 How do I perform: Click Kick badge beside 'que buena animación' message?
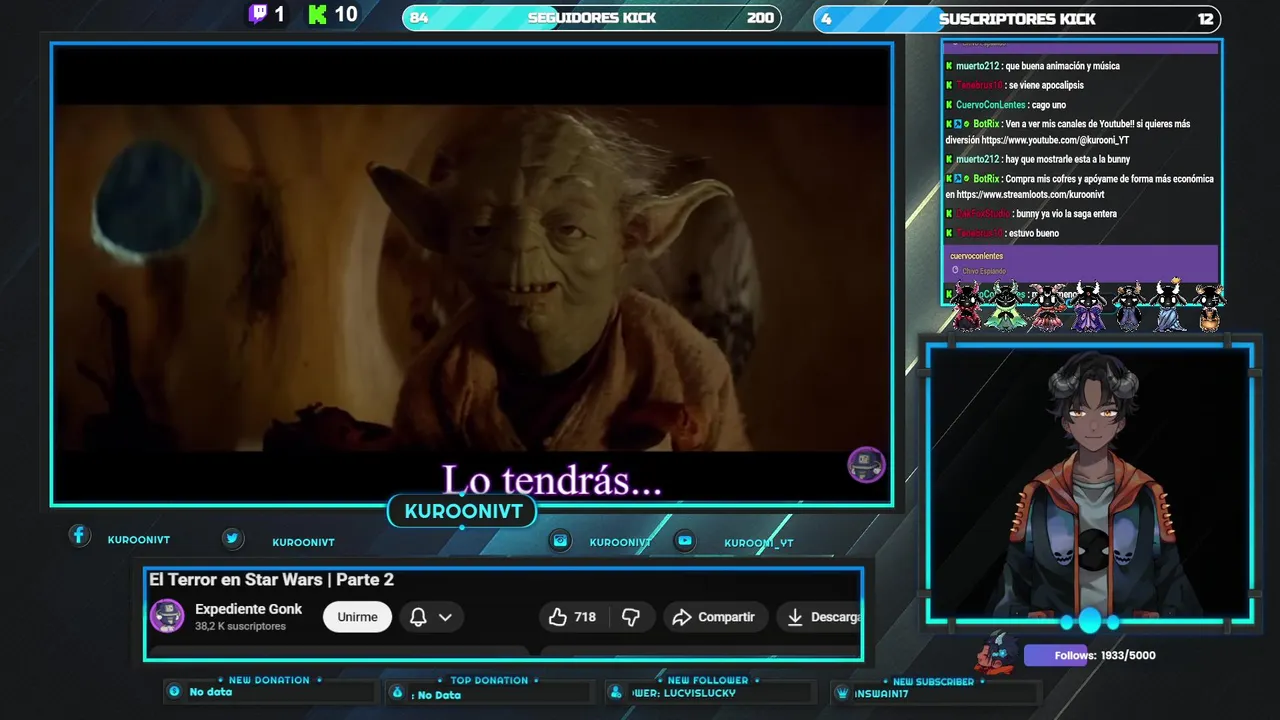pyautogui.click(x=949, y=66)
